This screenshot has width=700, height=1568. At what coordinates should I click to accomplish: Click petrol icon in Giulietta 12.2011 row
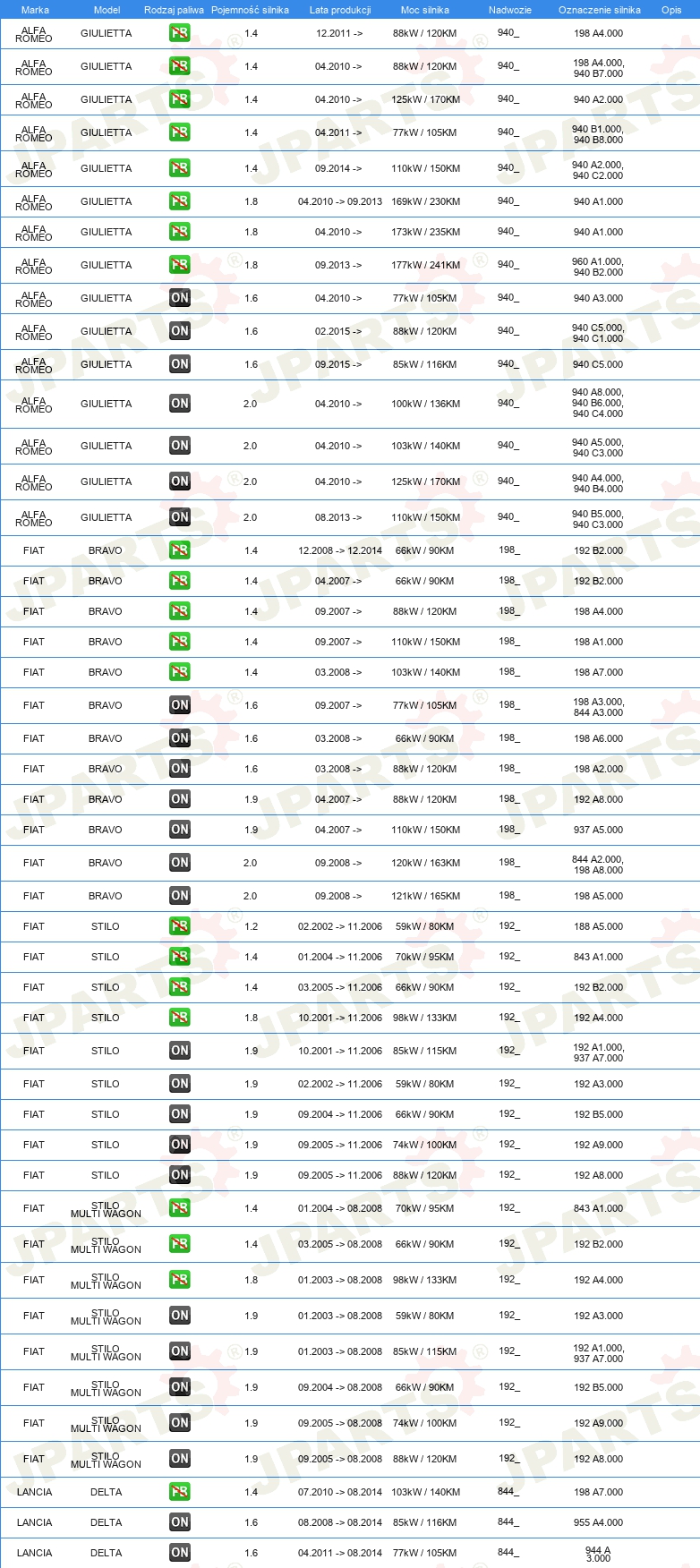pyautogui.click(x=179, y=33)
